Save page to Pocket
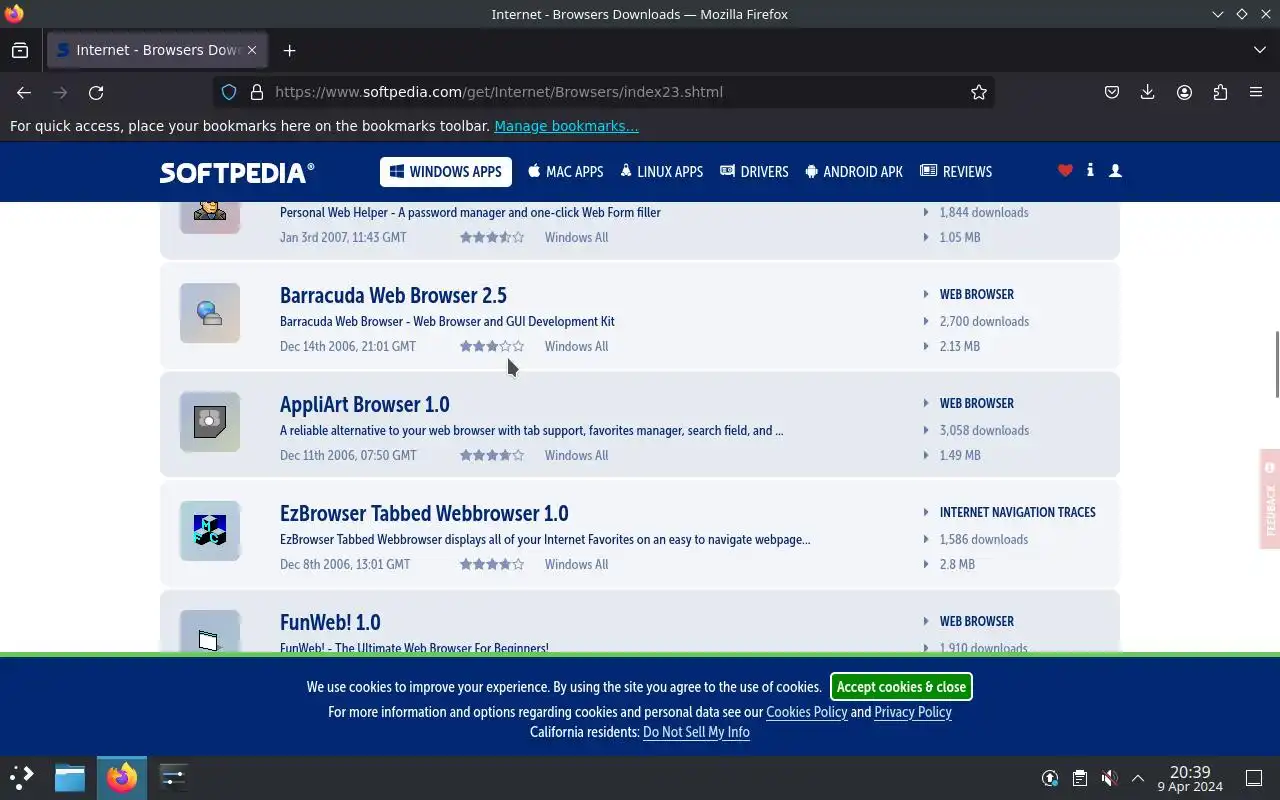This screenshot has width=1280, height=800. pyautogui.click(x=1112, y=92)
